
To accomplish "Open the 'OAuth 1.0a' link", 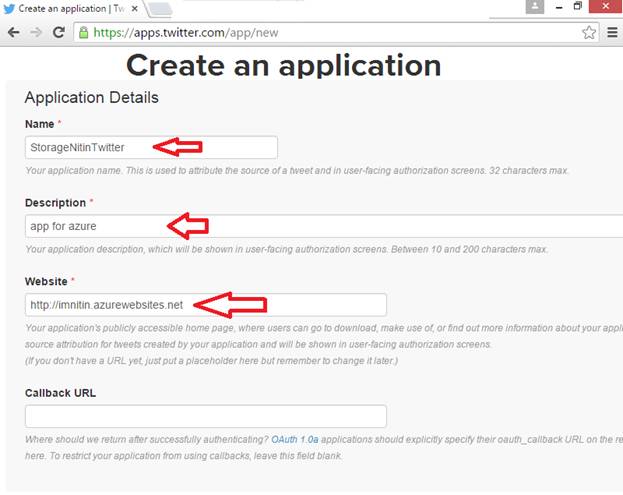I will click(295, 439).
